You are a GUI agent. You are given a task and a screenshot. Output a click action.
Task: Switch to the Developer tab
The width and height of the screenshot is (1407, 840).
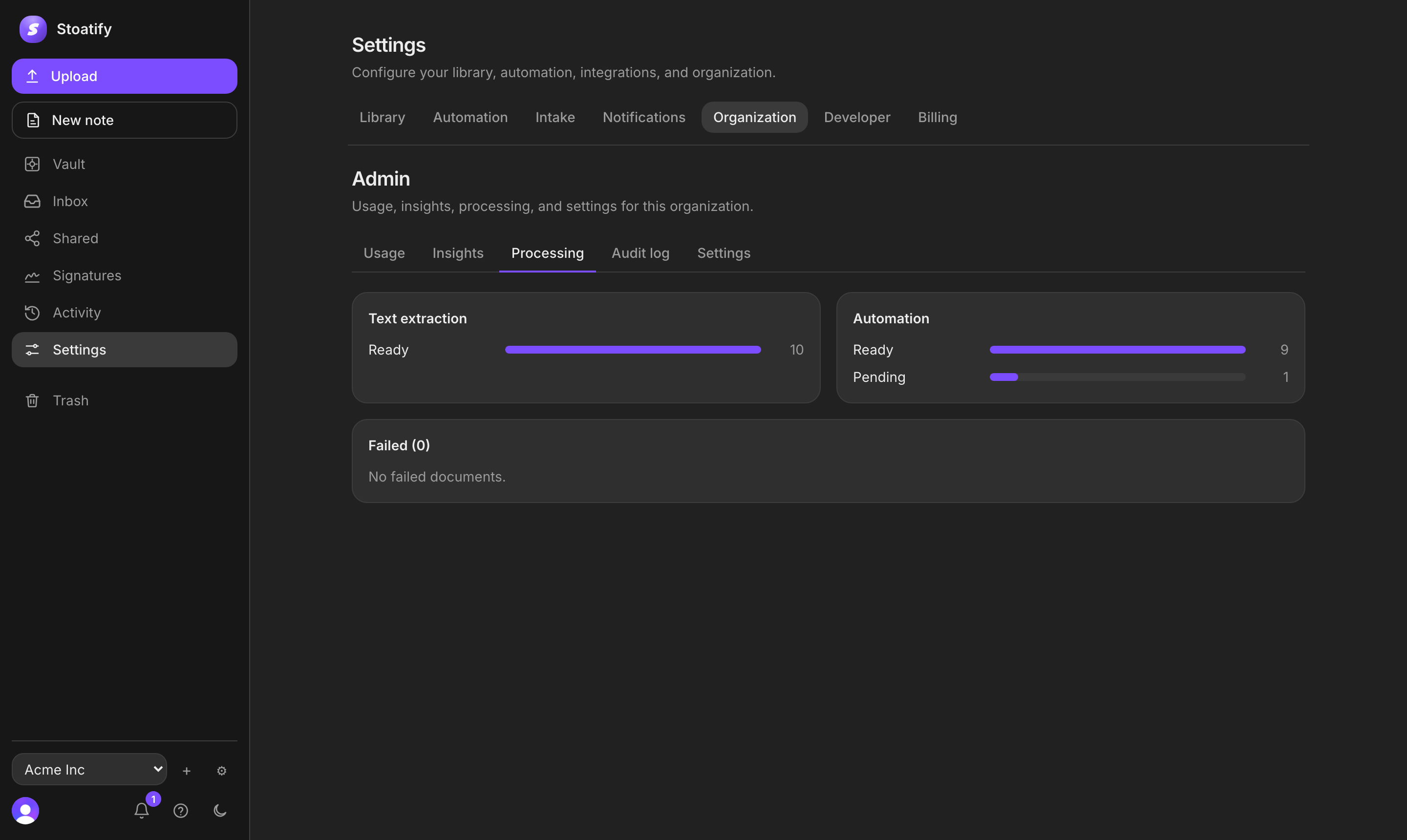coord(856,117)
